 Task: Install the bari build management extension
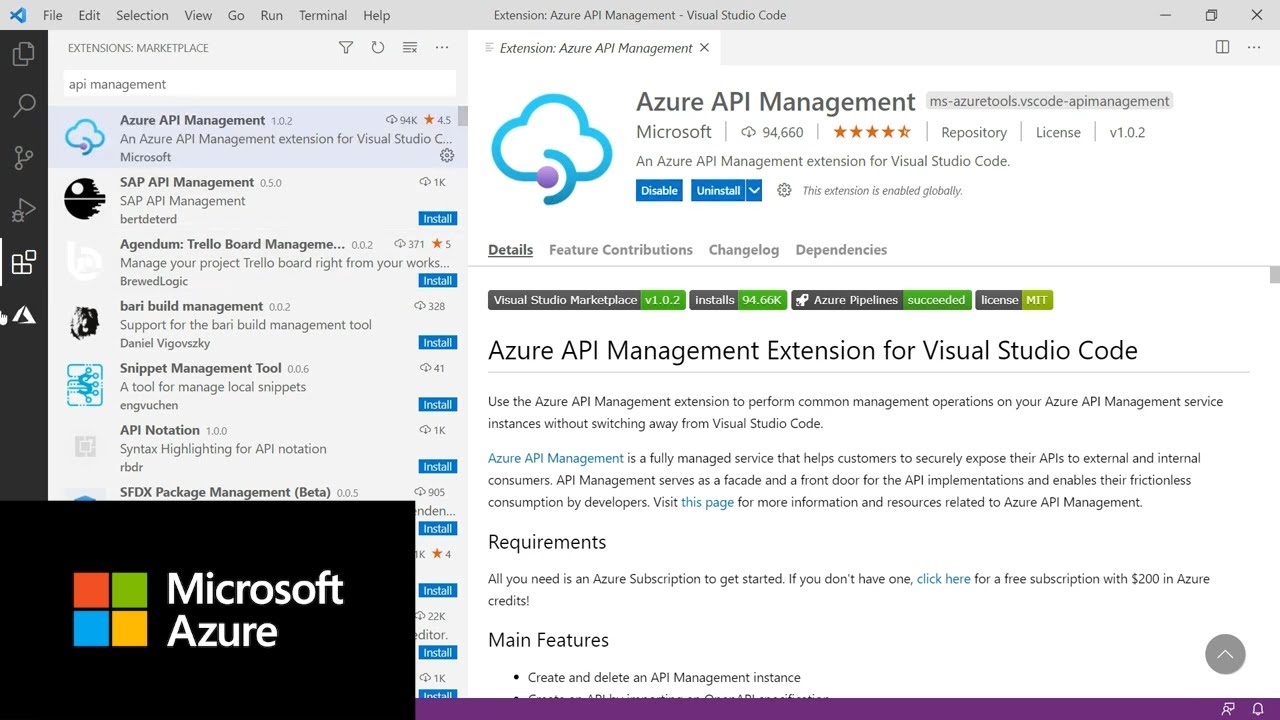pos(438,343)
